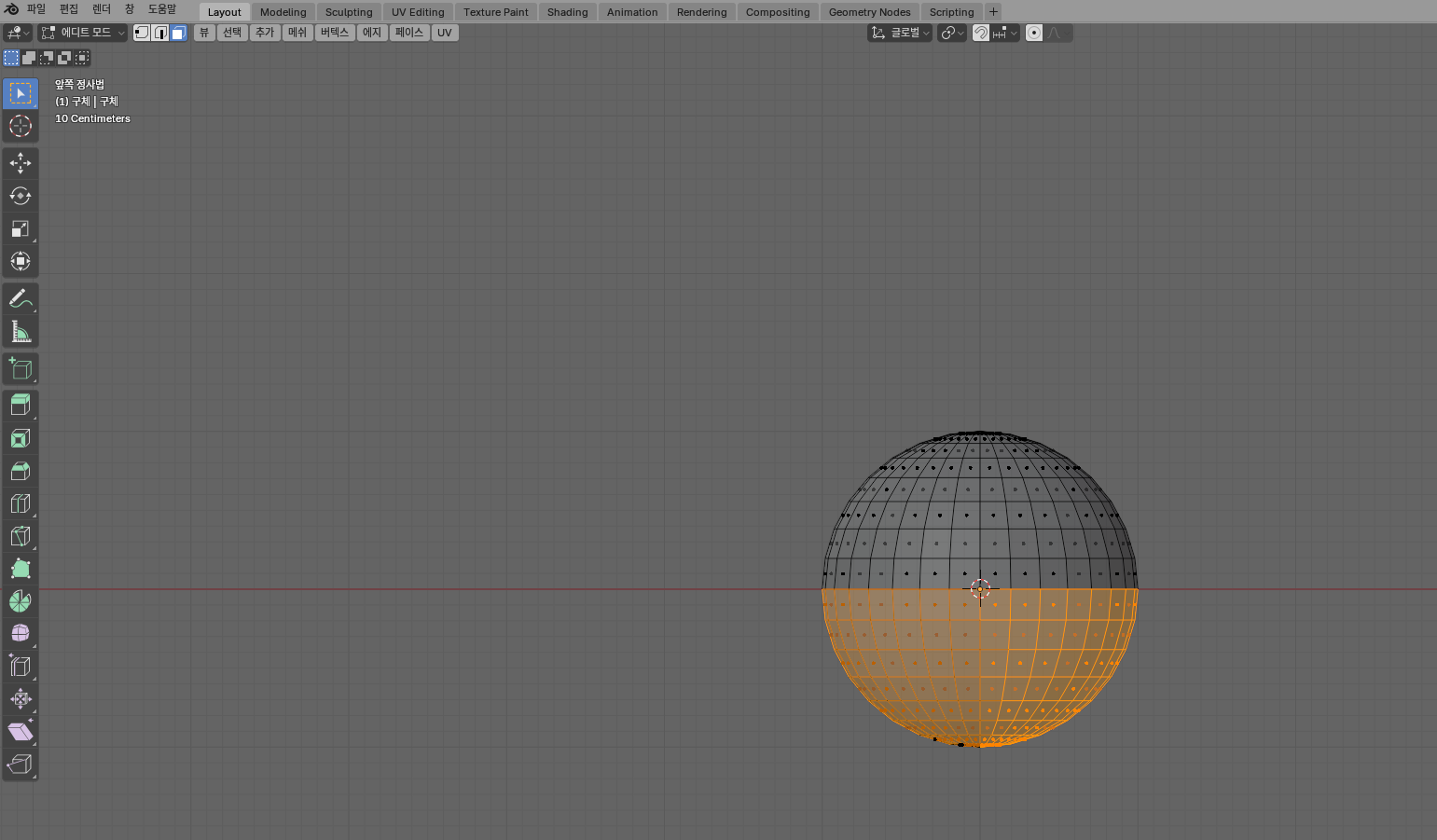Open the 창 menu

click(130, 9)
